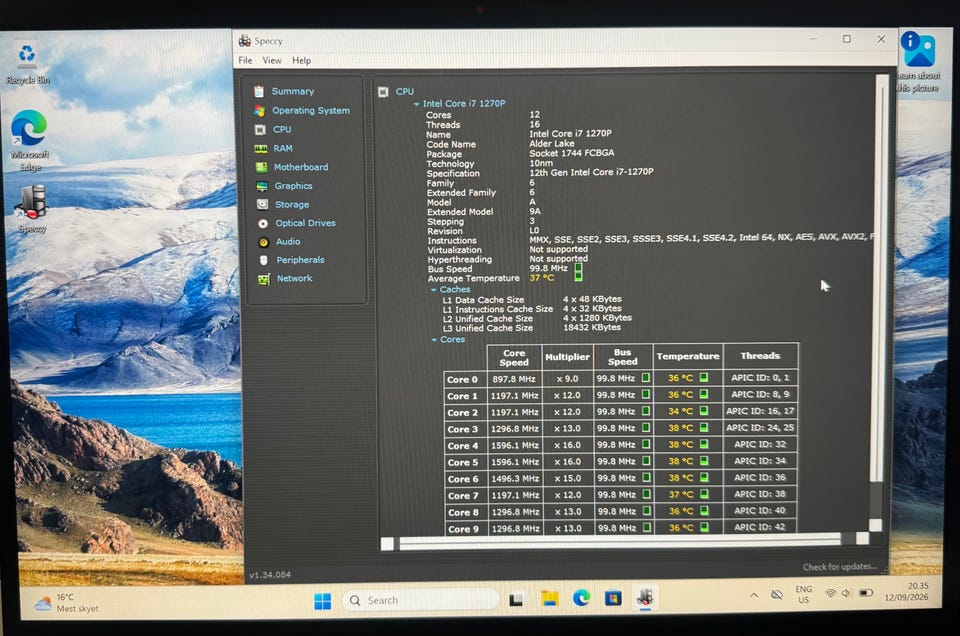Select the Optical Drives disc icon

[x=263, y=223]
